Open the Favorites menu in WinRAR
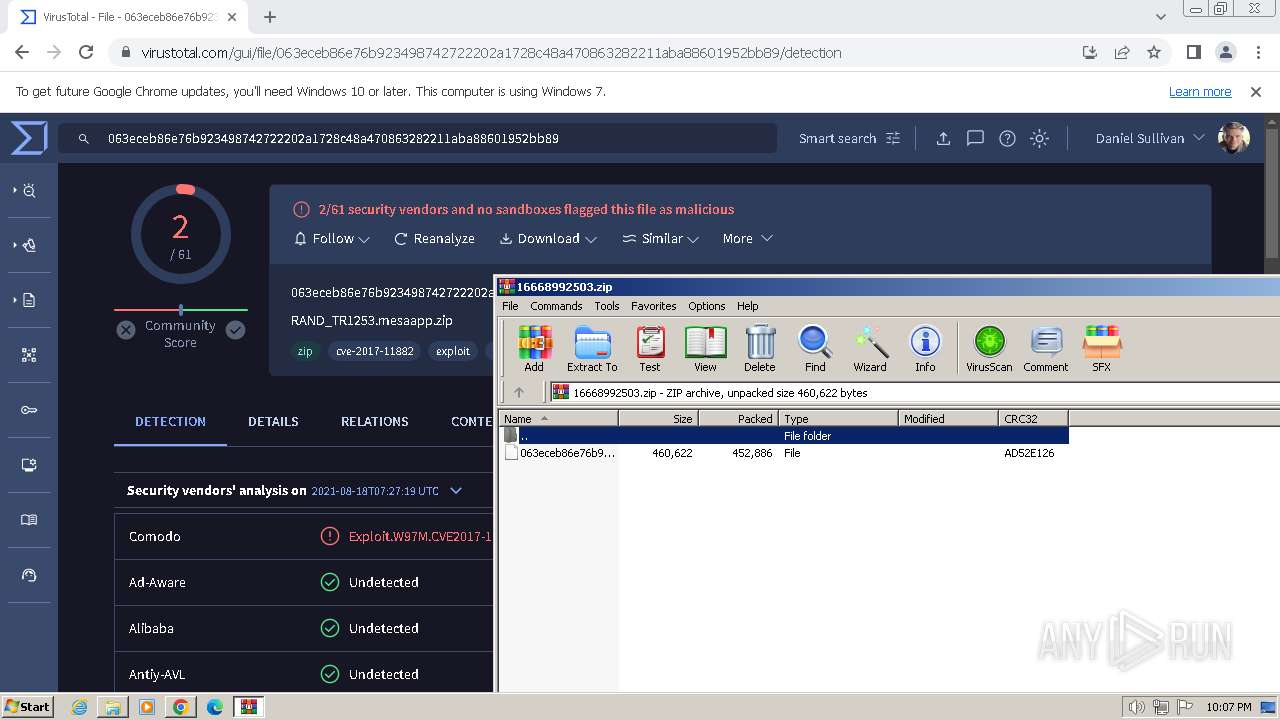This screenshot has height=720, width=1280. pos(653,306)
